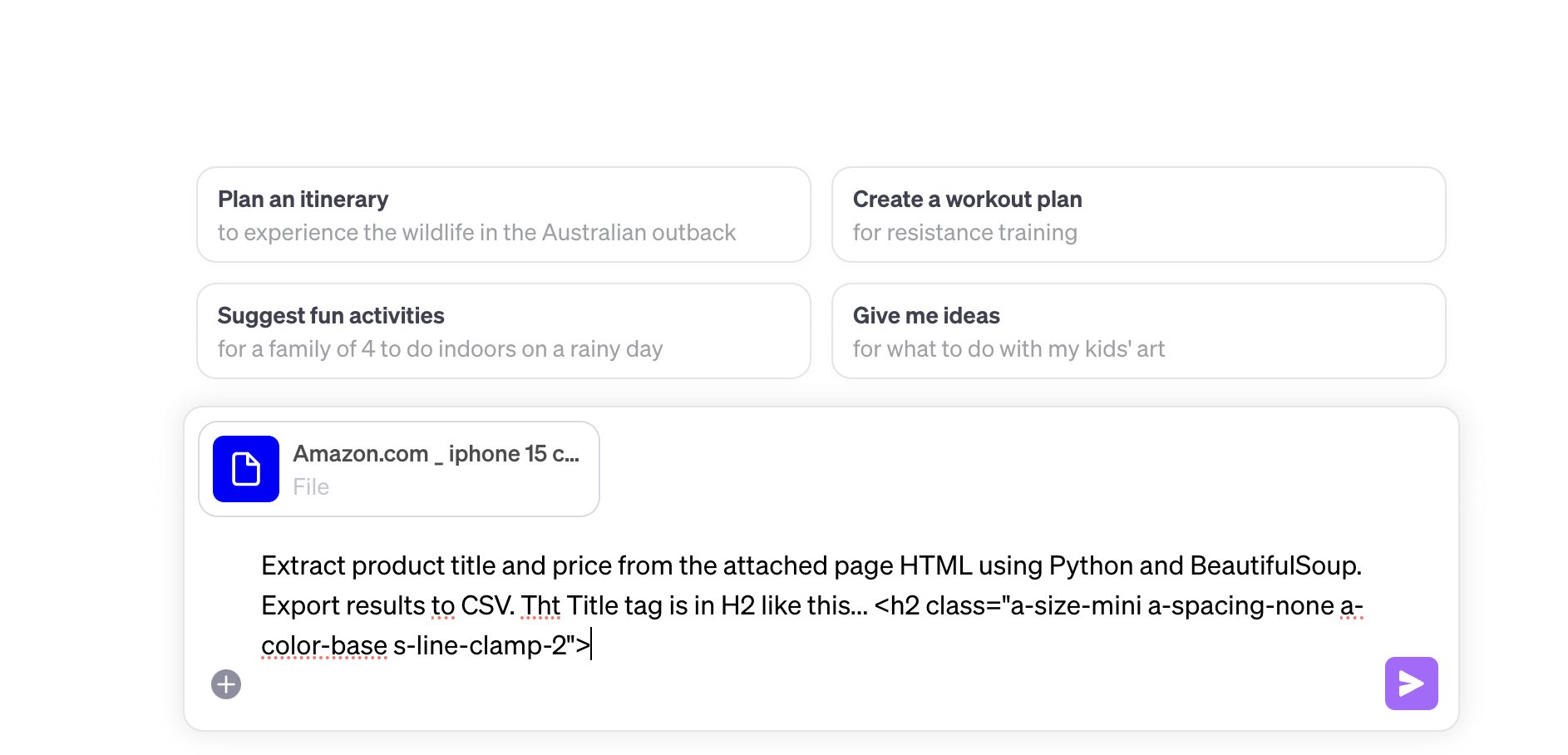The image size is (1568, 755).
Task: Click the blue file document icon
Action: click(x=246, y=469)
